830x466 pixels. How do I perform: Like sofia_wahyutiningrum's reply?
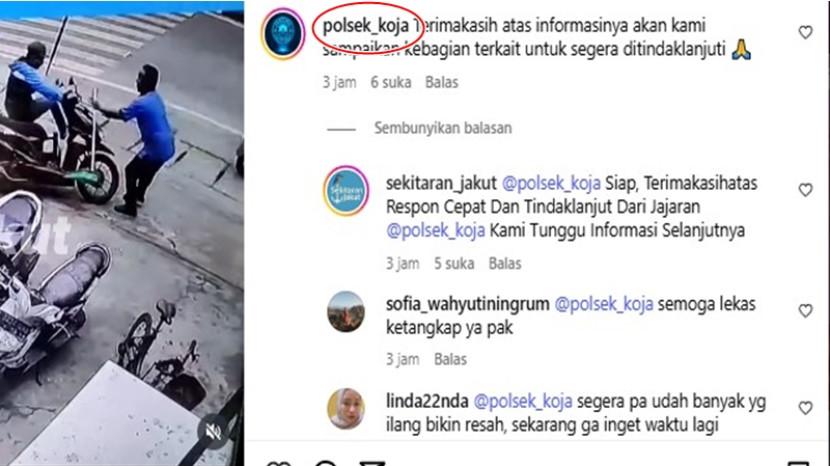pos(805,311)
